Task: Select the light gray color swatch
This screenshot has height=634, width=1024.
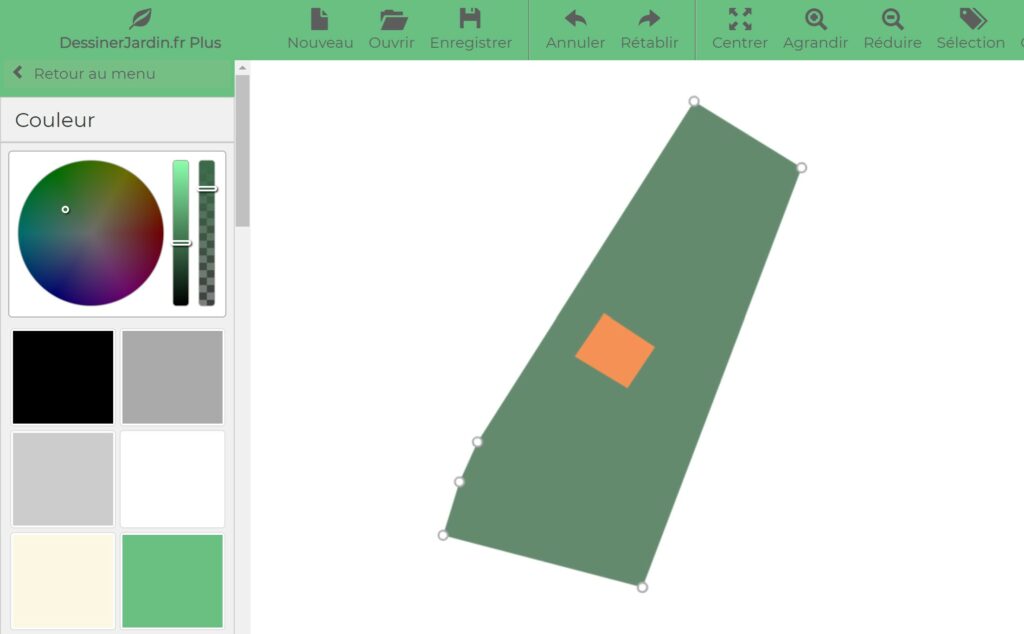Action: [x=63, y=479]
